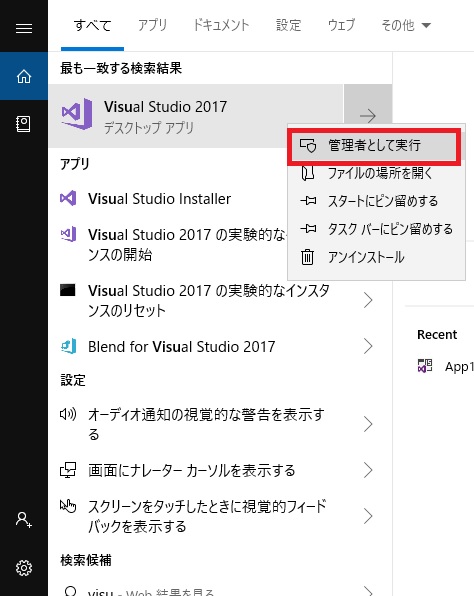Click the add account person icon
The image size is (474, 596).
click(24, 520)
